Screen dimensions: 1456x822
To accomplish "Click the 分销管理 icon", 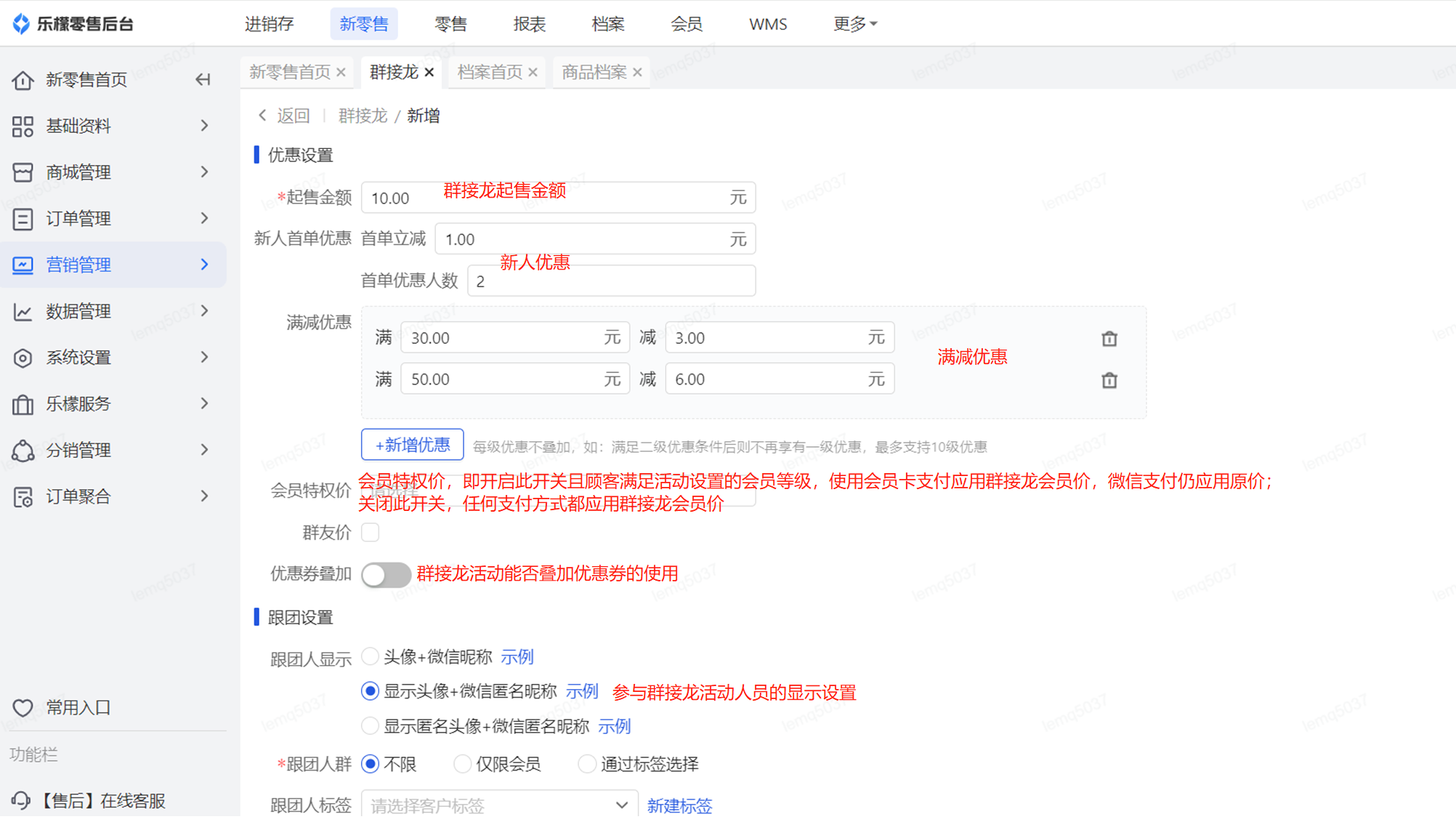I will click(23, 450).
